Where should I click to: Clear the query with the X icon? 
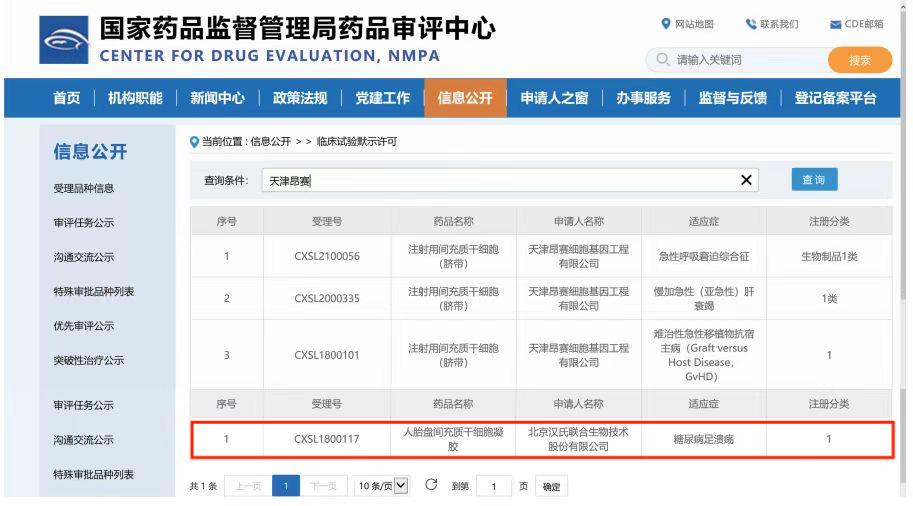746,180
